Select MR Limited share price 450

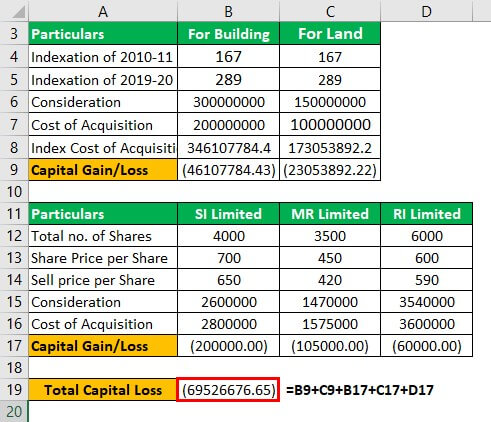(330, 258)
